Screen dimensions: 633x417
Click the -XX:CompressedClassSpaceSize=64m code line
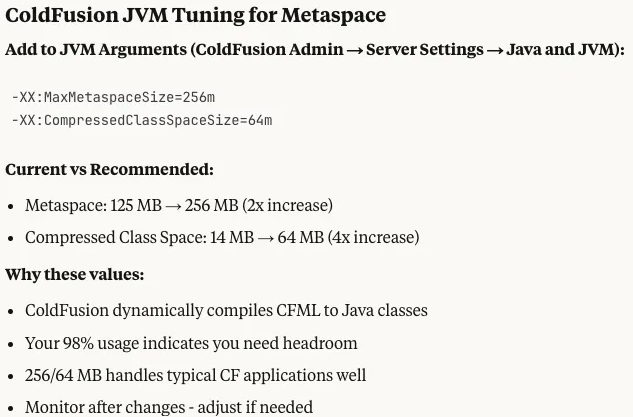point(142,120)
